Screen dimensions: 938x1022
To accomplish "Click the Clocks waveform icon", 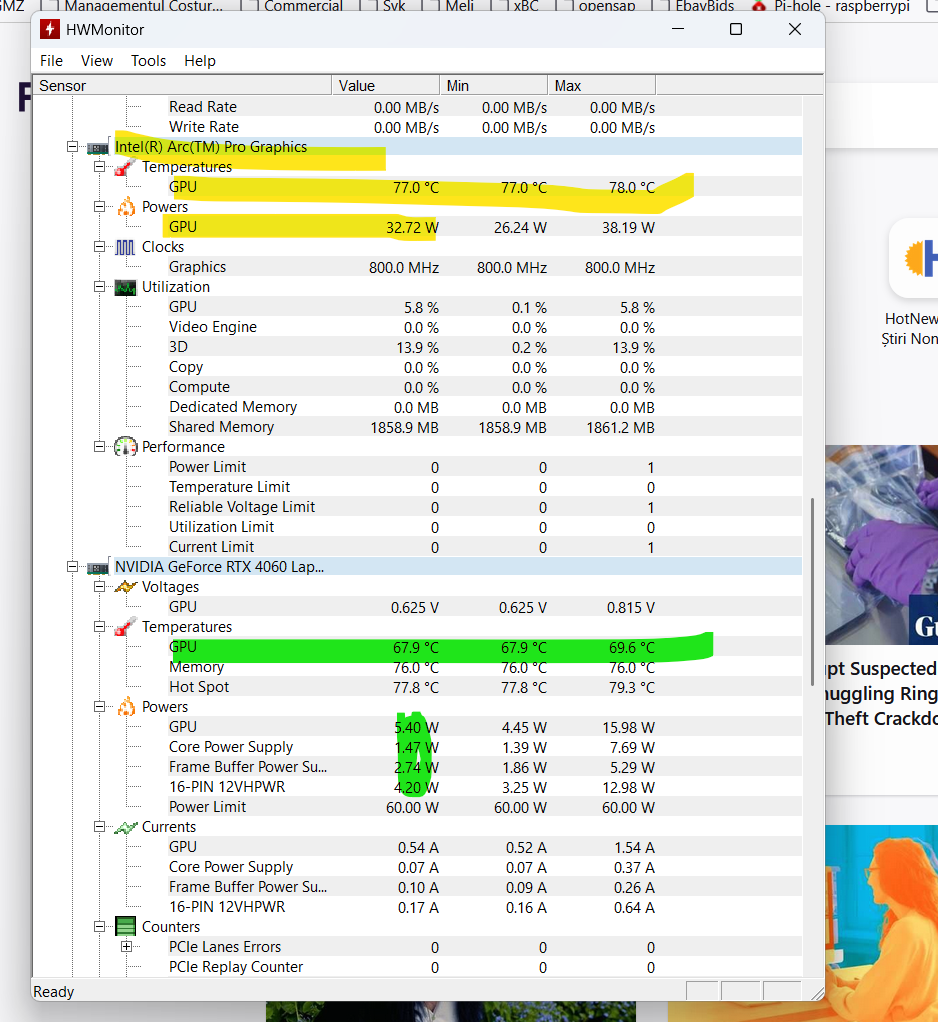I will tap(126, 247).
